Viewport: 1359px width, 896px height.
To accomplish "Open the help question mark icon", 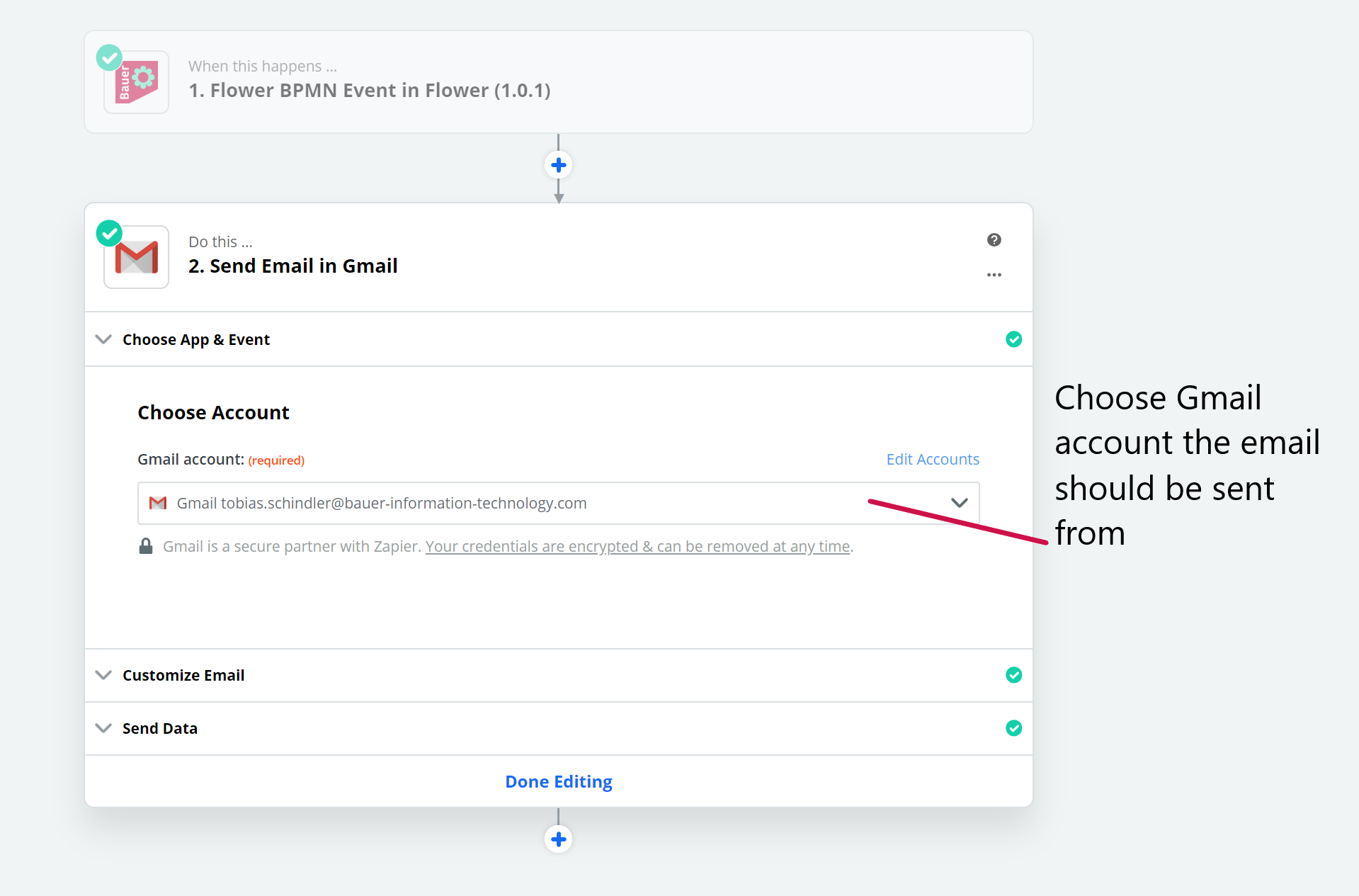I will 994,240.
